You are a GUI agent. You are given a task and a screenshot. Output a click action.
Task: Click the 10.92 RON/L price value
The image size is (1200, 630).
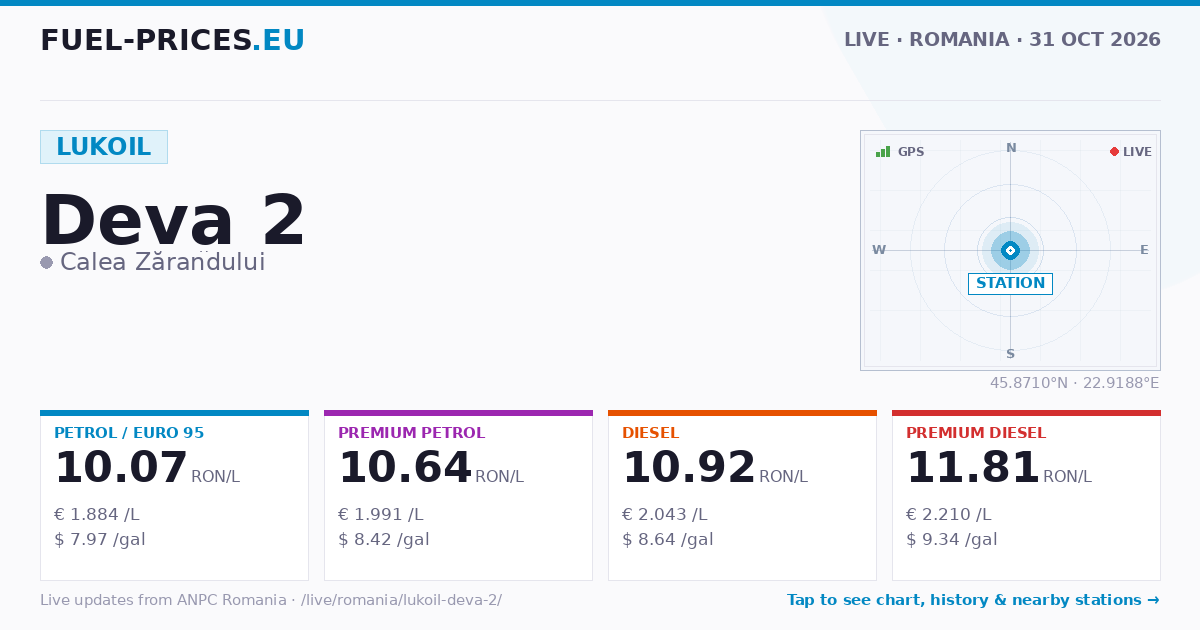click(x=715, y=468)
